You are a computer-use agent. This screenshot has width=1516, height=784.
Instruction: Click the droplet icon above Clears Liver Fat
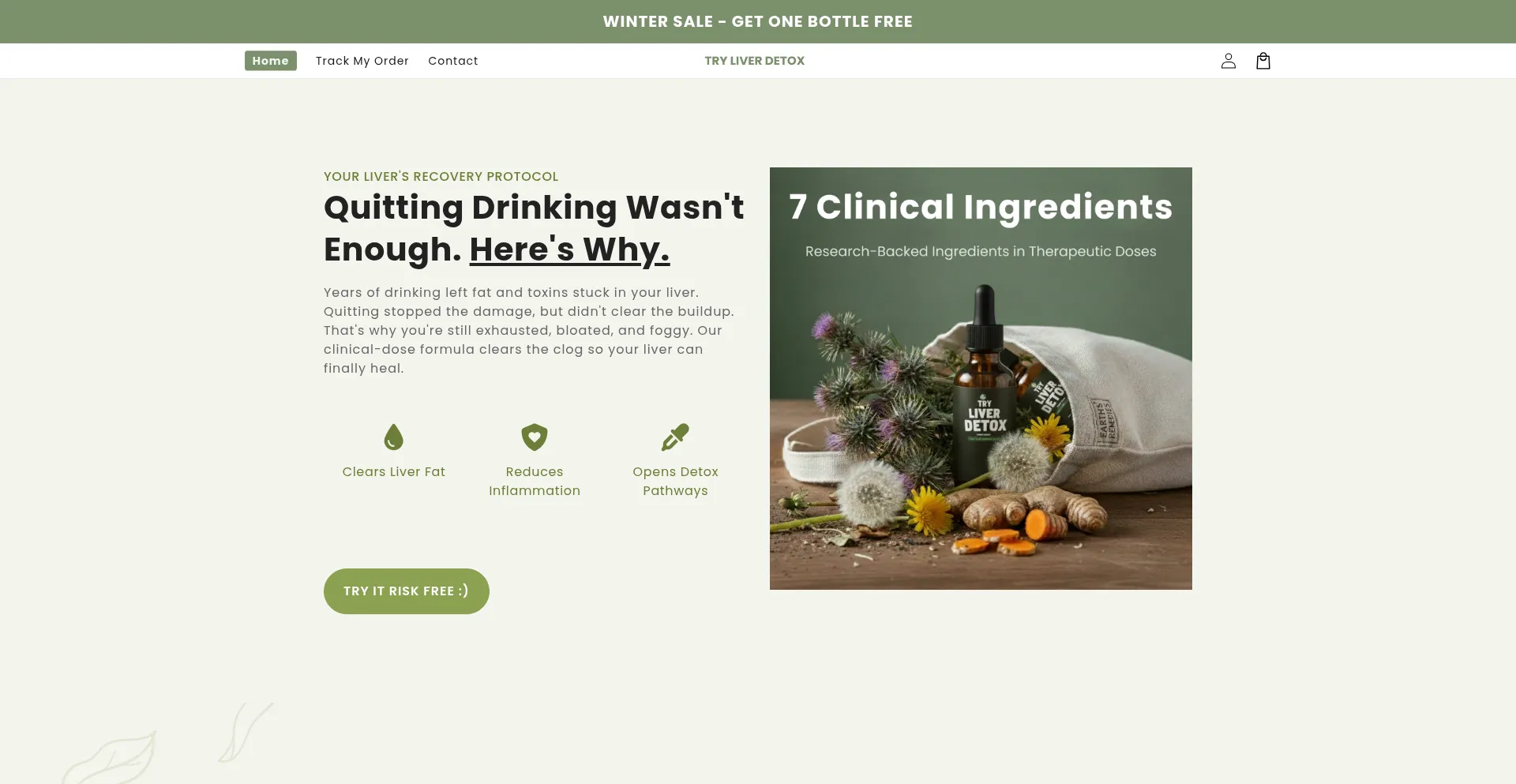(x=393, y=437)
